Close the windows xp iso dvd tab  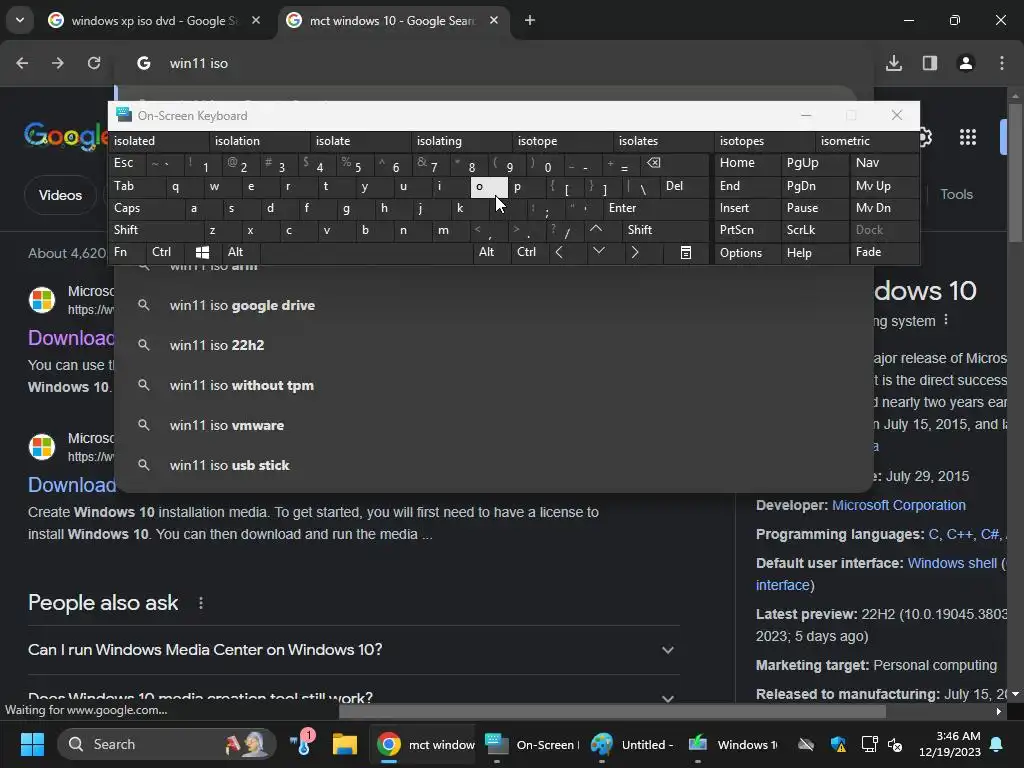click(256, 20)
